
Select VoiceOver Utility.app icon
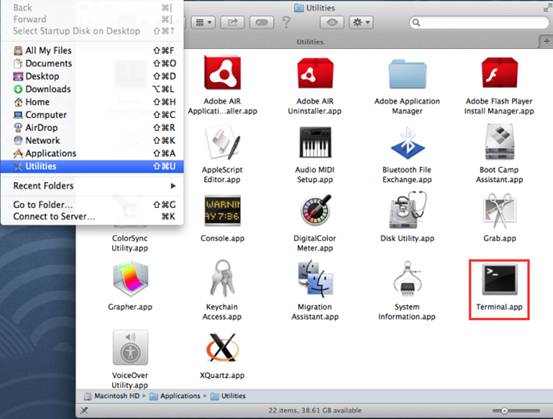[x=130, y=348]
